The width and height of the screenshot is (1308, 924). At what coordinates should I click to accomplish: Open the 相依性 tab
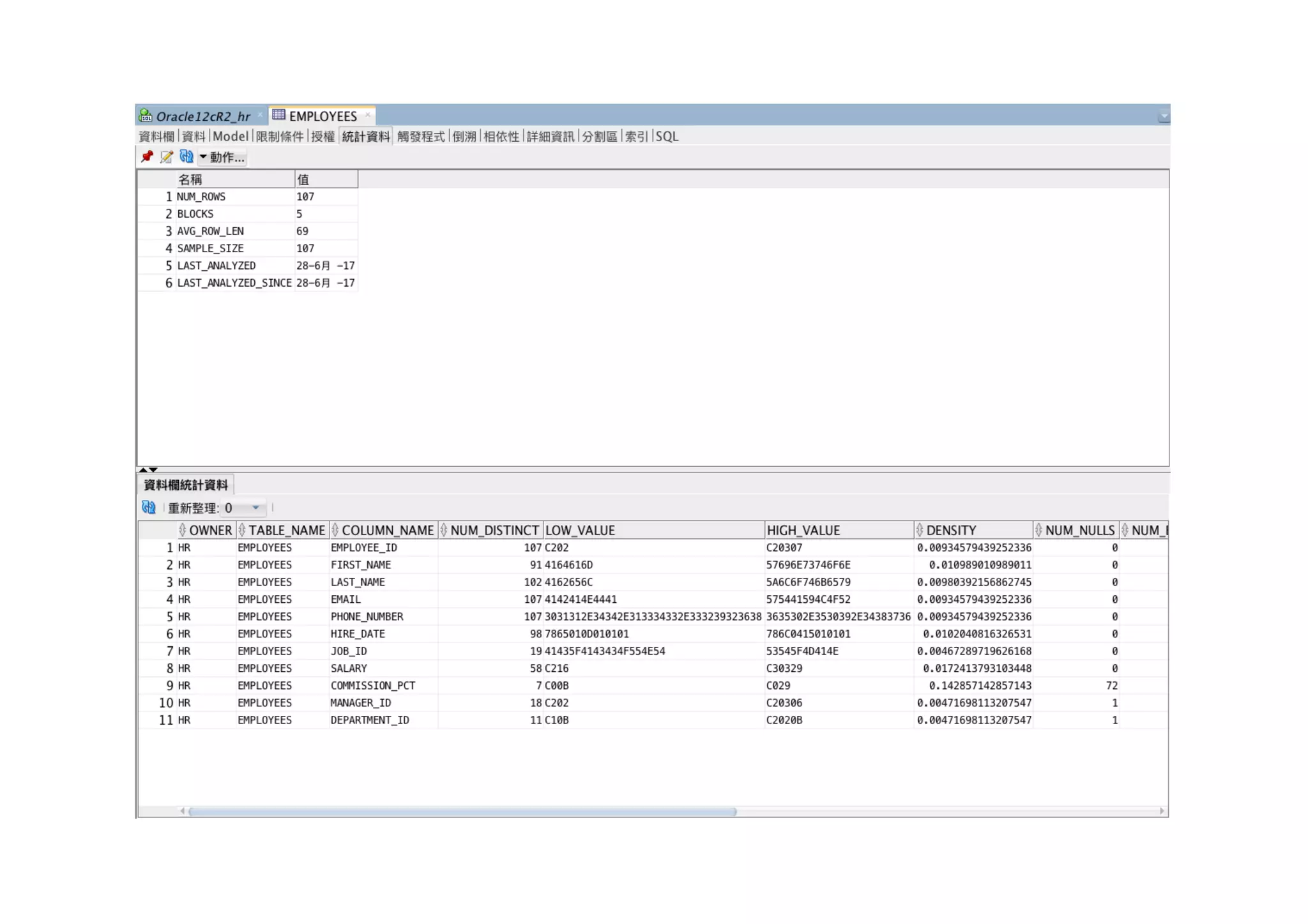click(x=501, y=136)
